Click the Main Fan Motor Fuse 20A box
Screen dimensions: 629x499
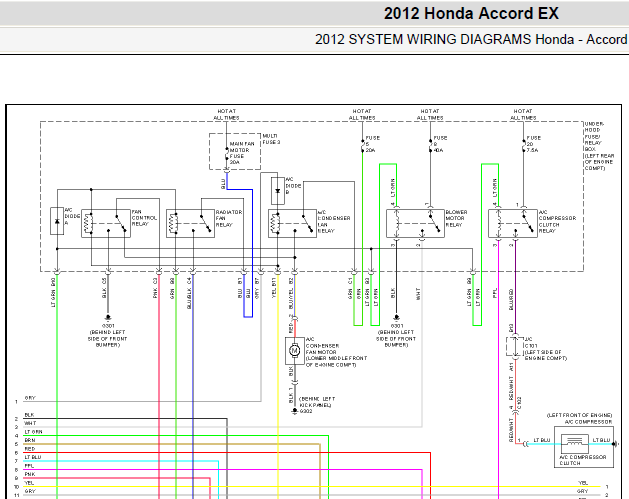pyautogui.click(x=235, y=152)
